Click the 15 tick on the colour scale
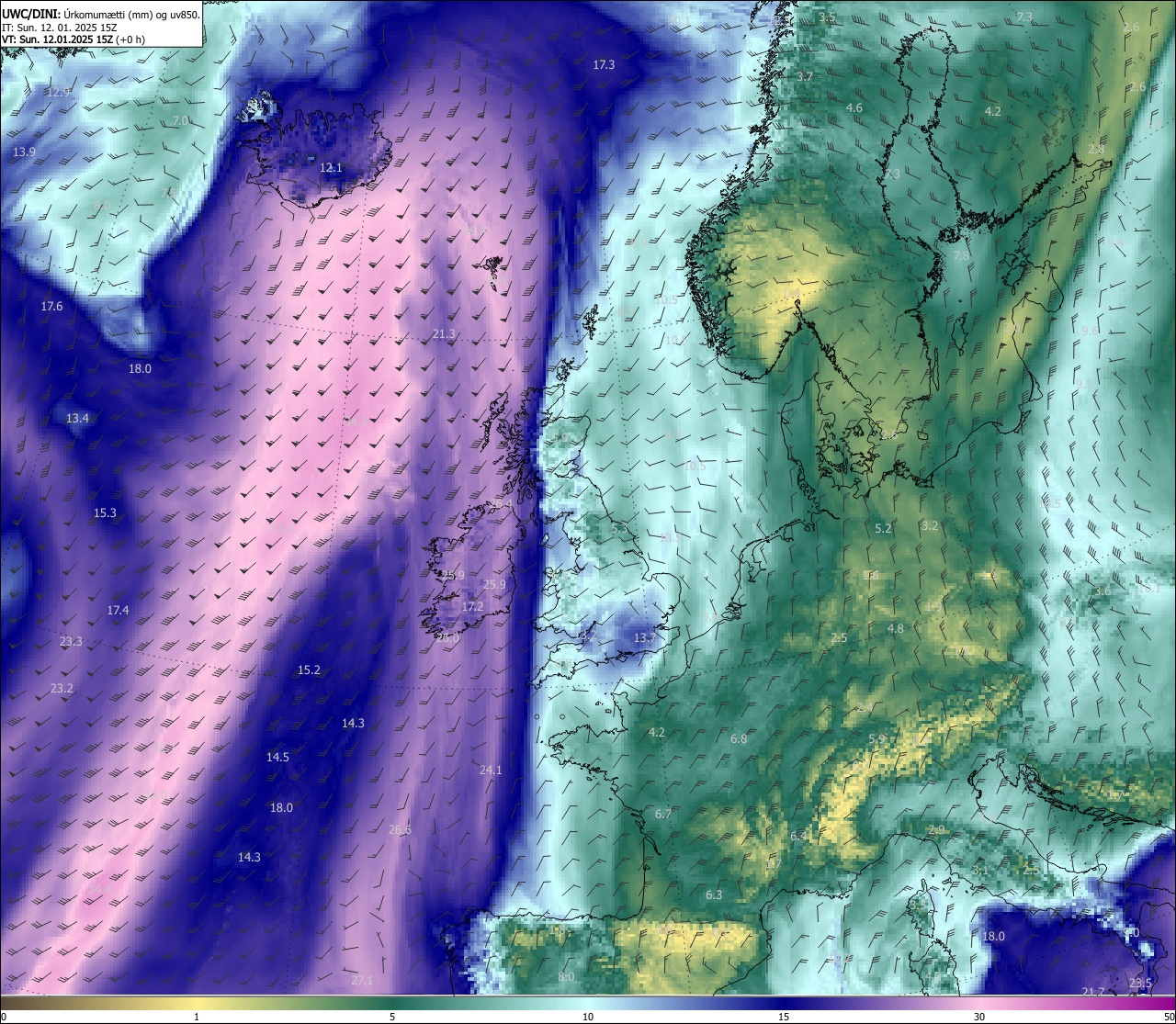The width and height of the screenshot is (1176, 1024). click(x=784, y=1017)
